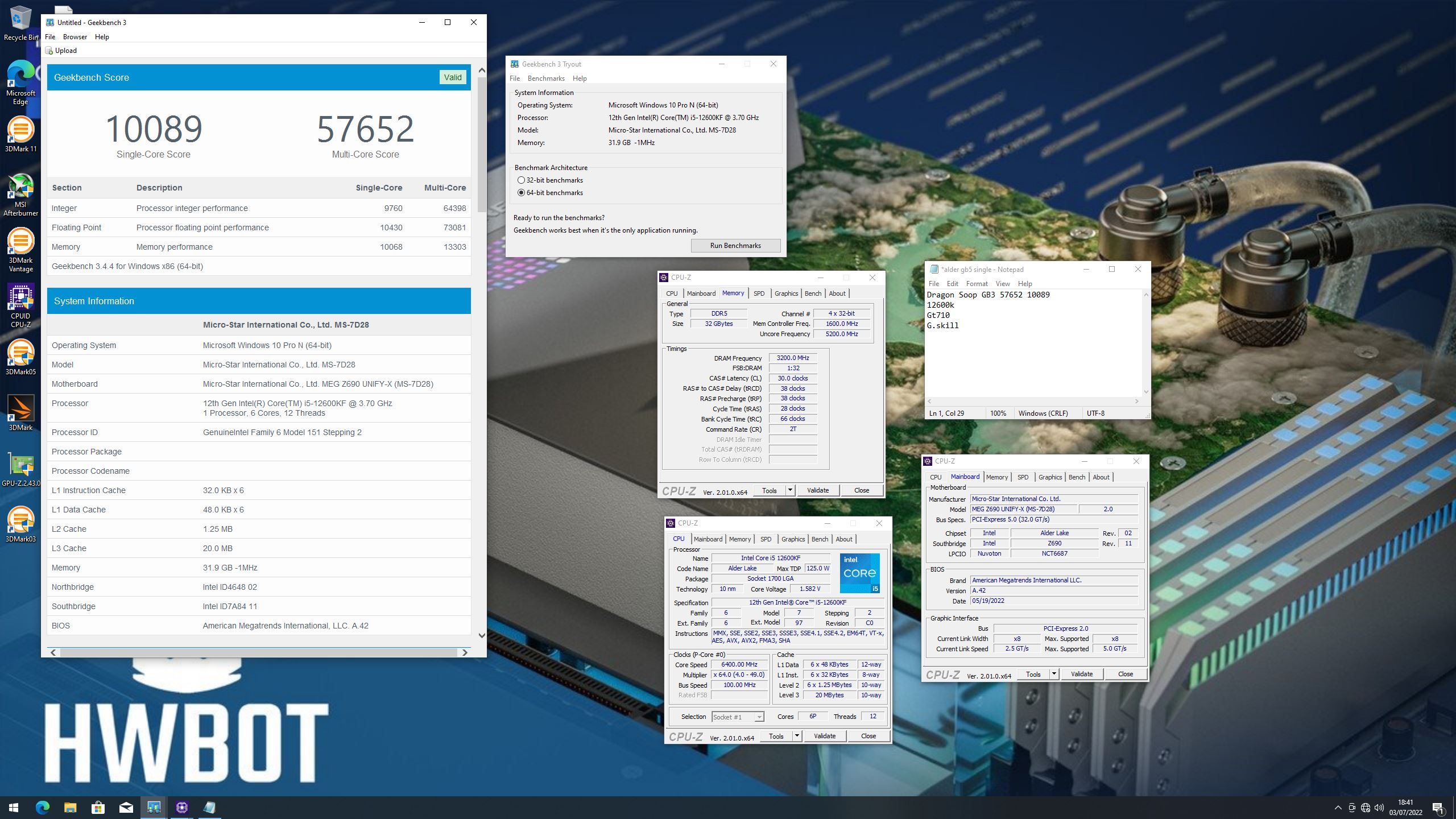Screen dimensions: 1456x819
Task: Click Close button in Mainboard CPU-Z window
Action: pos(1126,674)
